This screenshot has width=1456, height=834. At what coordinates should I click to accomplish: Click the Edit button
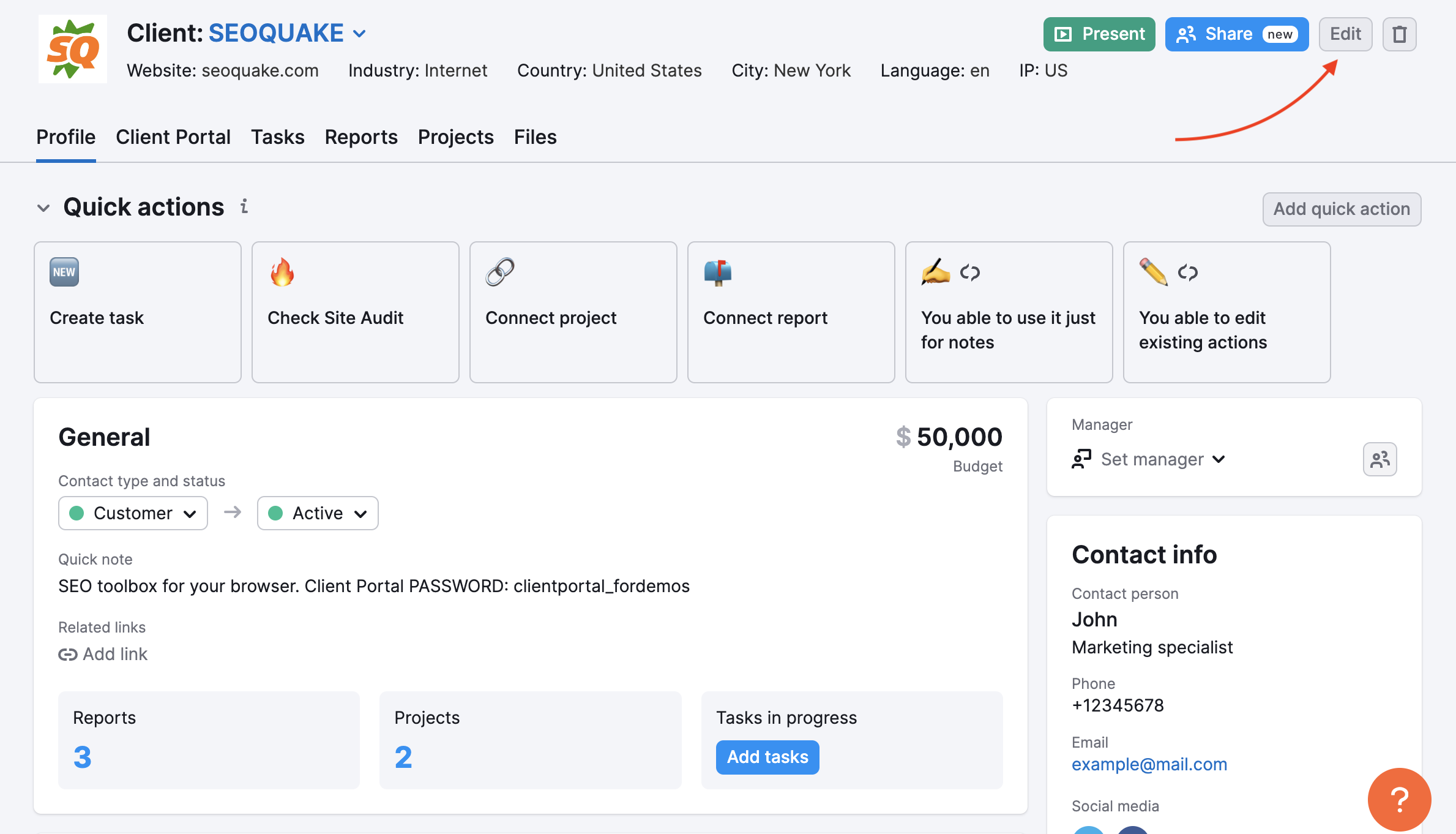[1345, 34]
